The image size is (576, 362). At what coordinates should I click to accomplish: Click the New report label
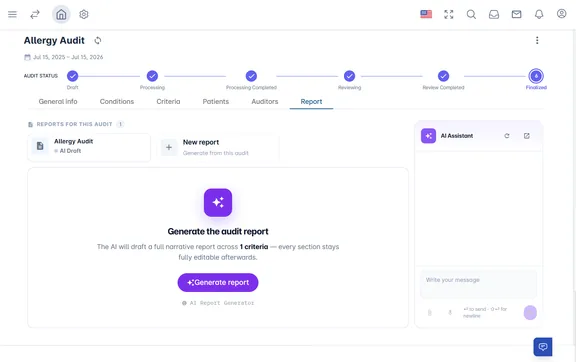tap(201, 142)
